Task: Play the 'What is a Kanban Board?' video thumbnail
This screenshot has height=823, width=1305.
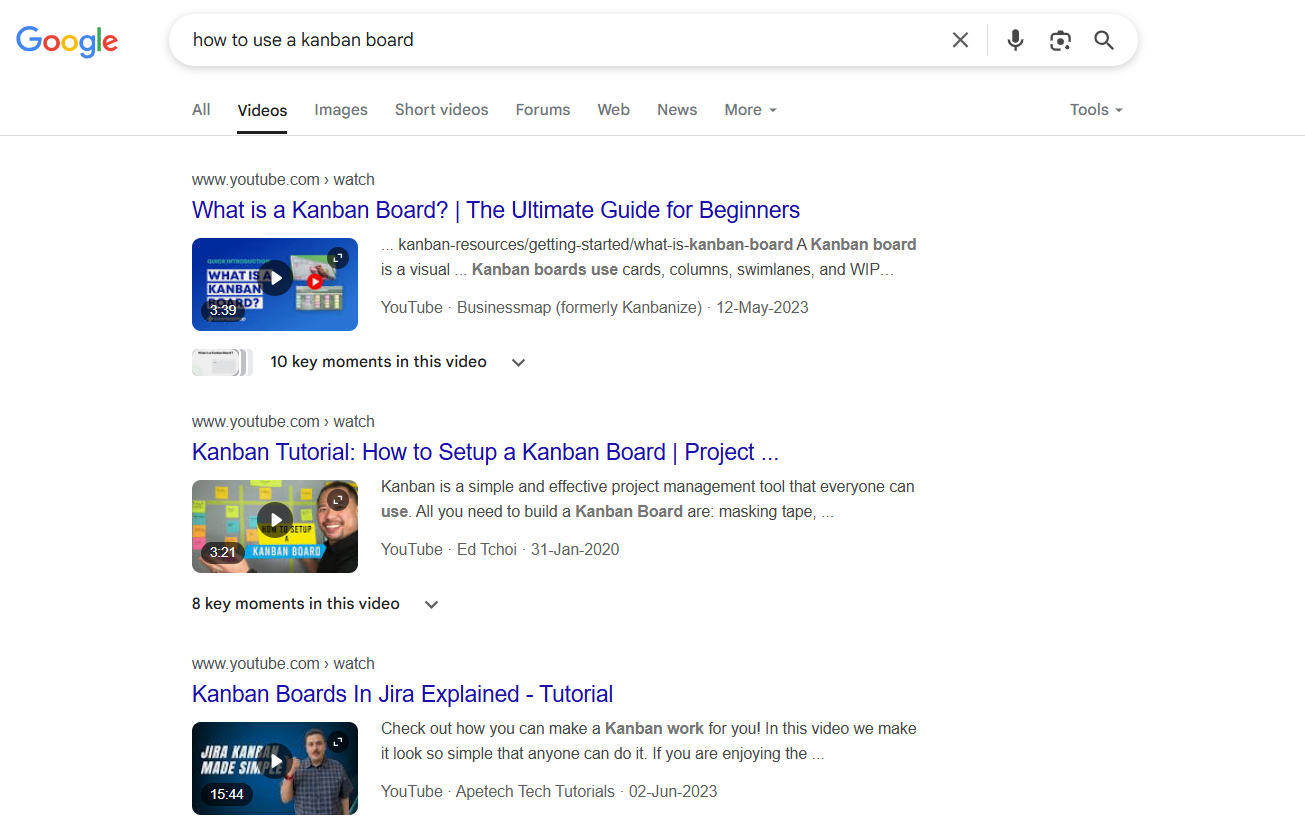Action: [275, 284]
